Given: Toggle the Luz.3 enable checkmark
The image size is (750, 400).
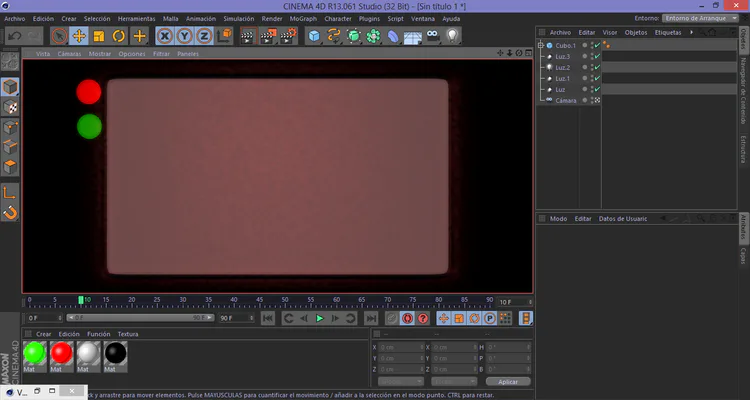Looking at the screenshot, I should point(597,56).
